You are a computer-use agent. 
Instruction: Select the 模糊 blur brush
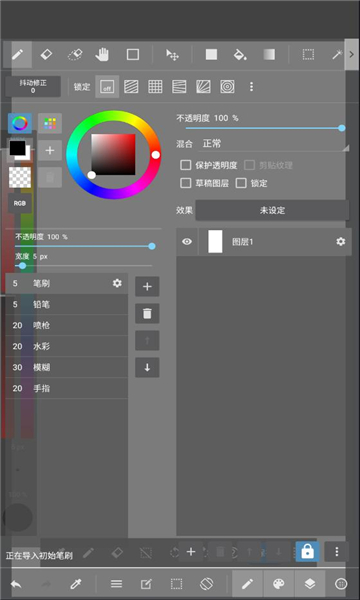point(67,368)
